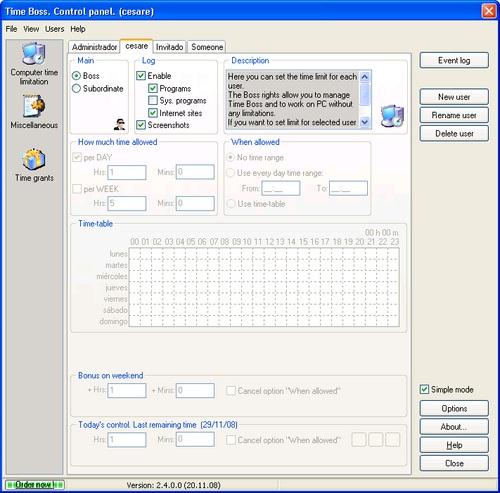Viewport: 500px width, 493px height.
Task: Open the View menu
Action: tap(31, 29)
